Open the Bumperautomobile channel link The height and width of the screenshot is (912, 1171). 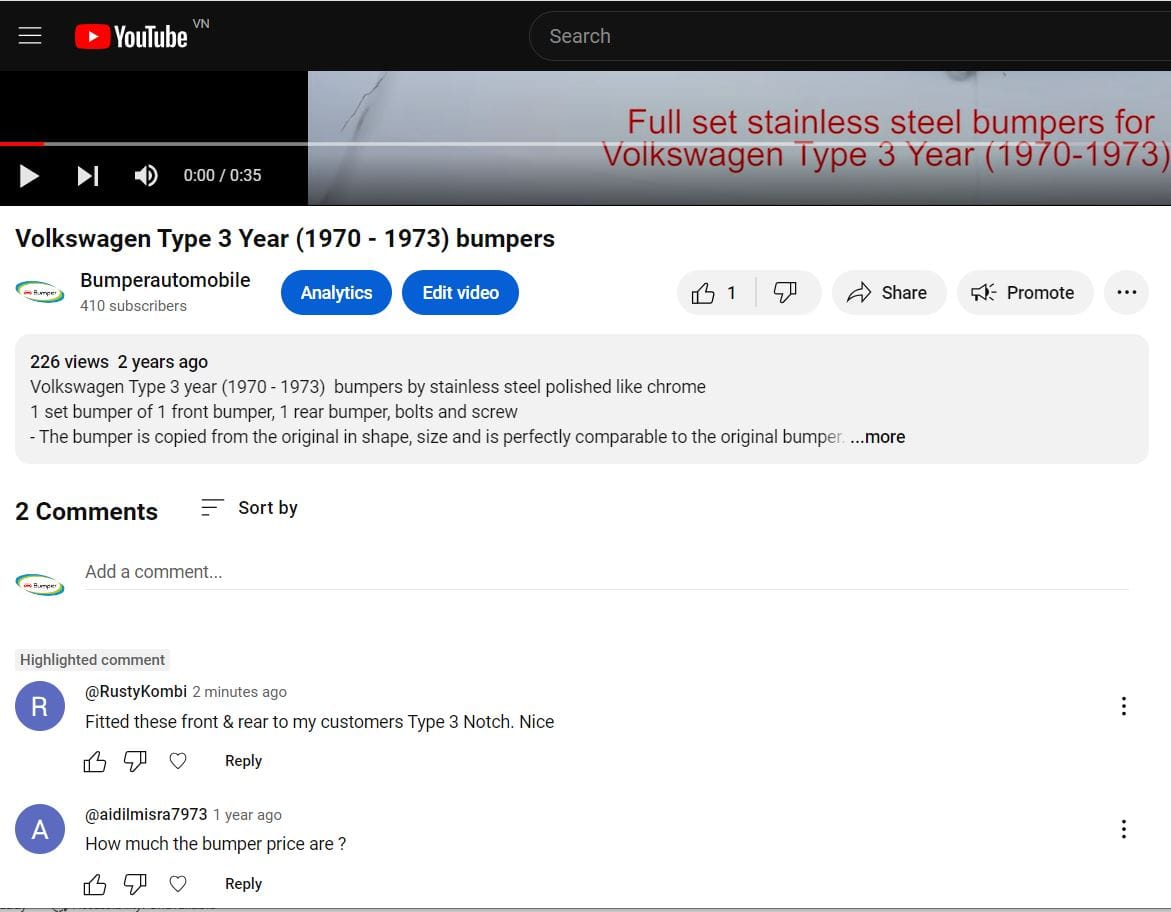click(165, 281)
